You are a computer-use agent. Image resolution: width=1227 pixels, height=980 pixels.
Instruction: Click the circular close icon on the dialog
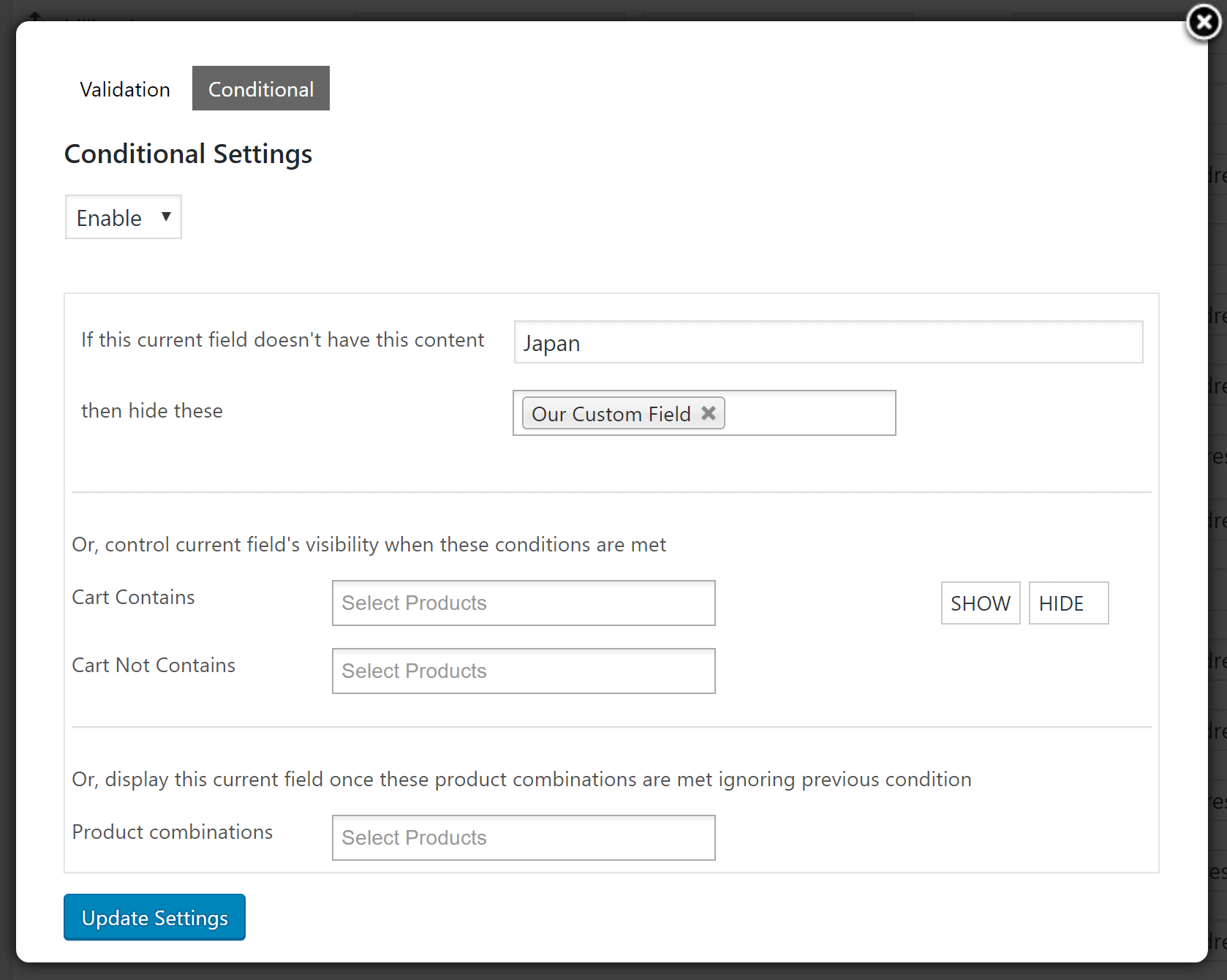[x=1202, y=23]
